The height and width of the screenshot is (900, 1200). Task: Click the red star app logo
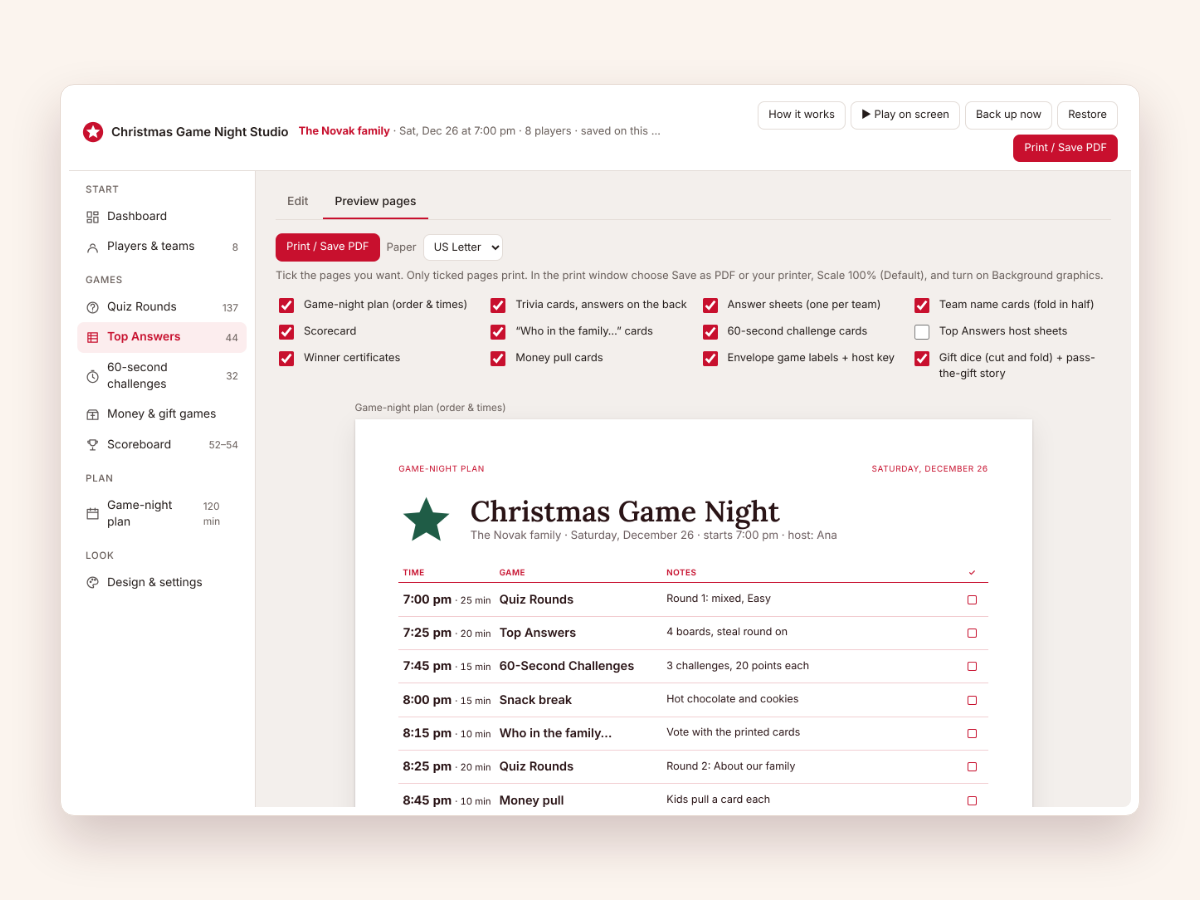point(93,132)
